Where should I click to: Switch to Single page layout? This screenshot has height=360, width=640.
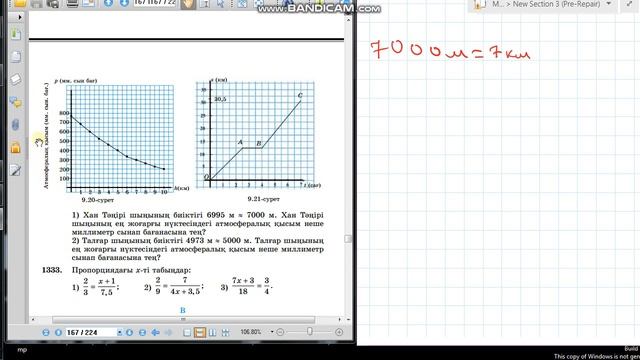(x=187, y=333)
